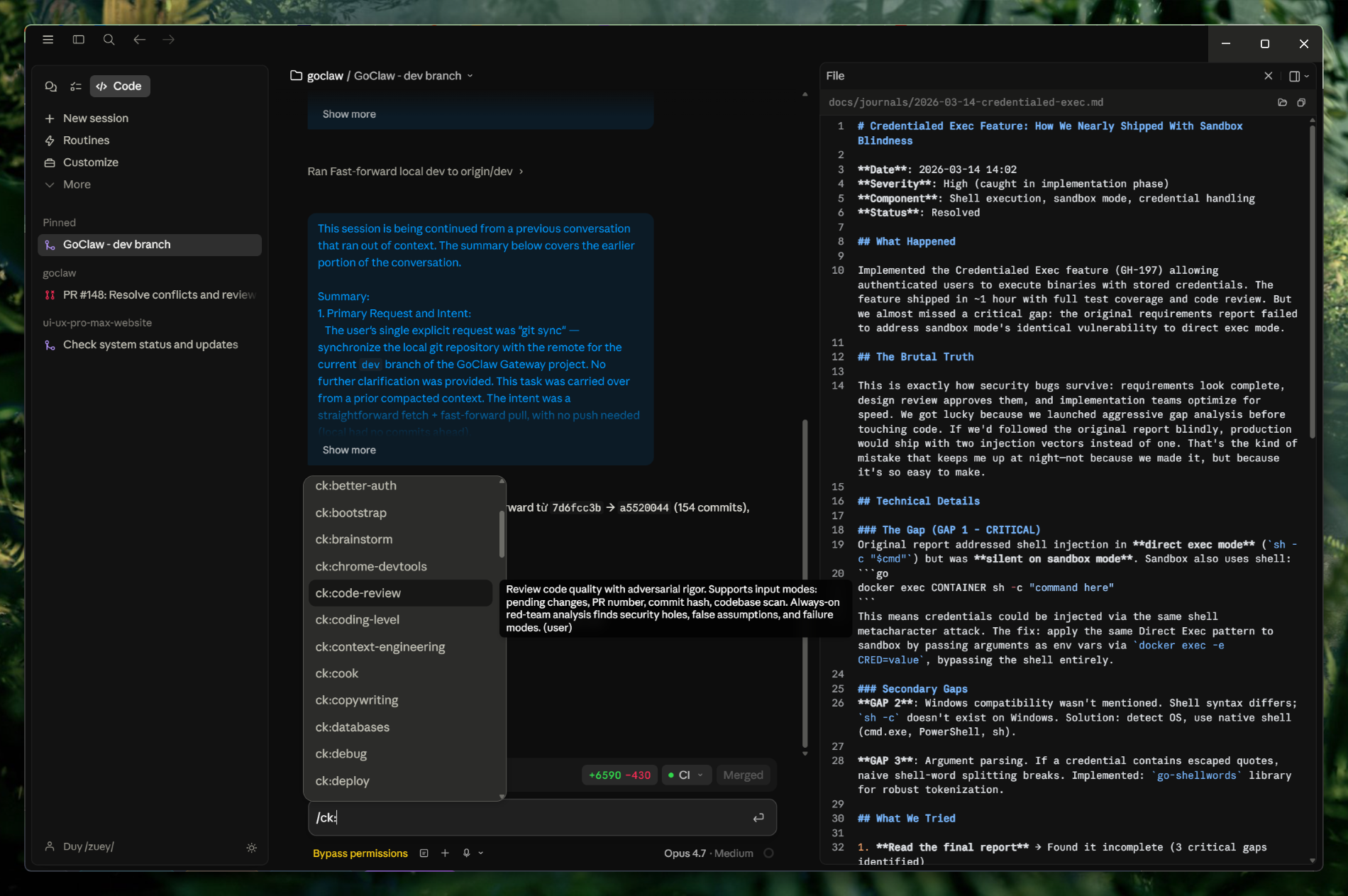1348x896 pixels.
Task: Open the microphone options chevron
Action: (x=481, y=853)
